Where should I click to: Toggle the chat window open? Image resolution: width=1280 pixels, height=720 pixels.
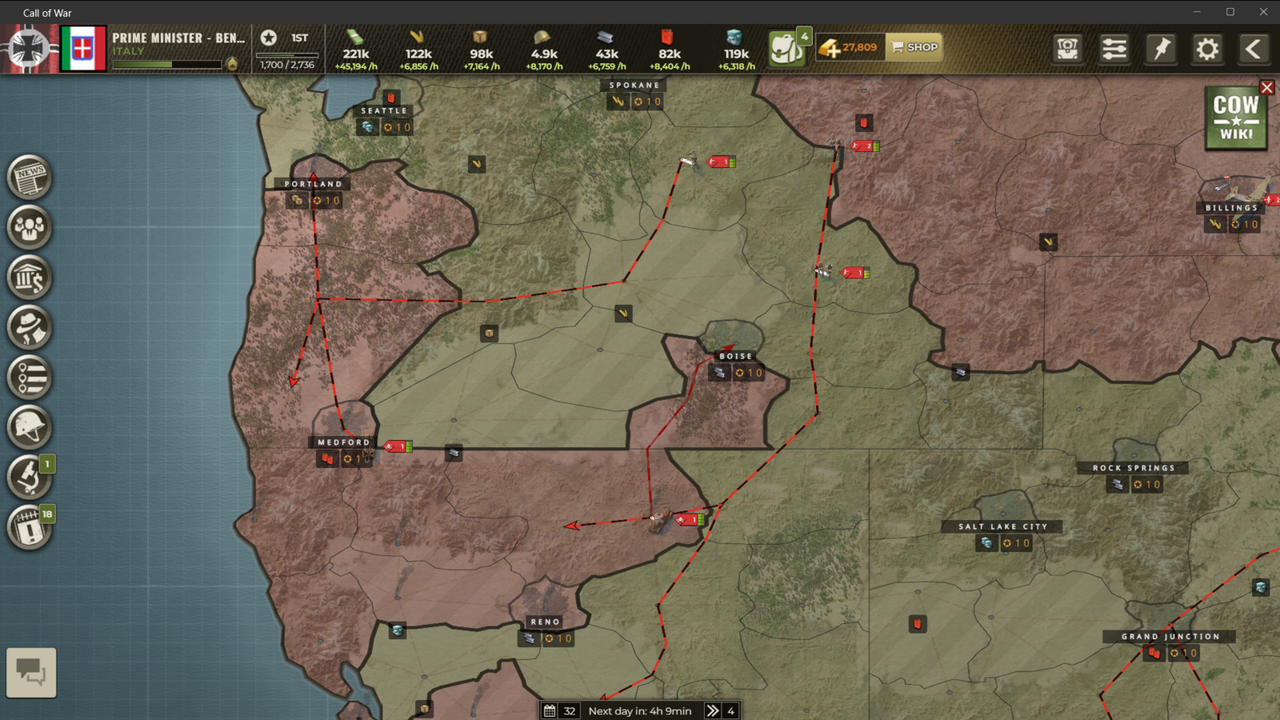coord(33,672)
